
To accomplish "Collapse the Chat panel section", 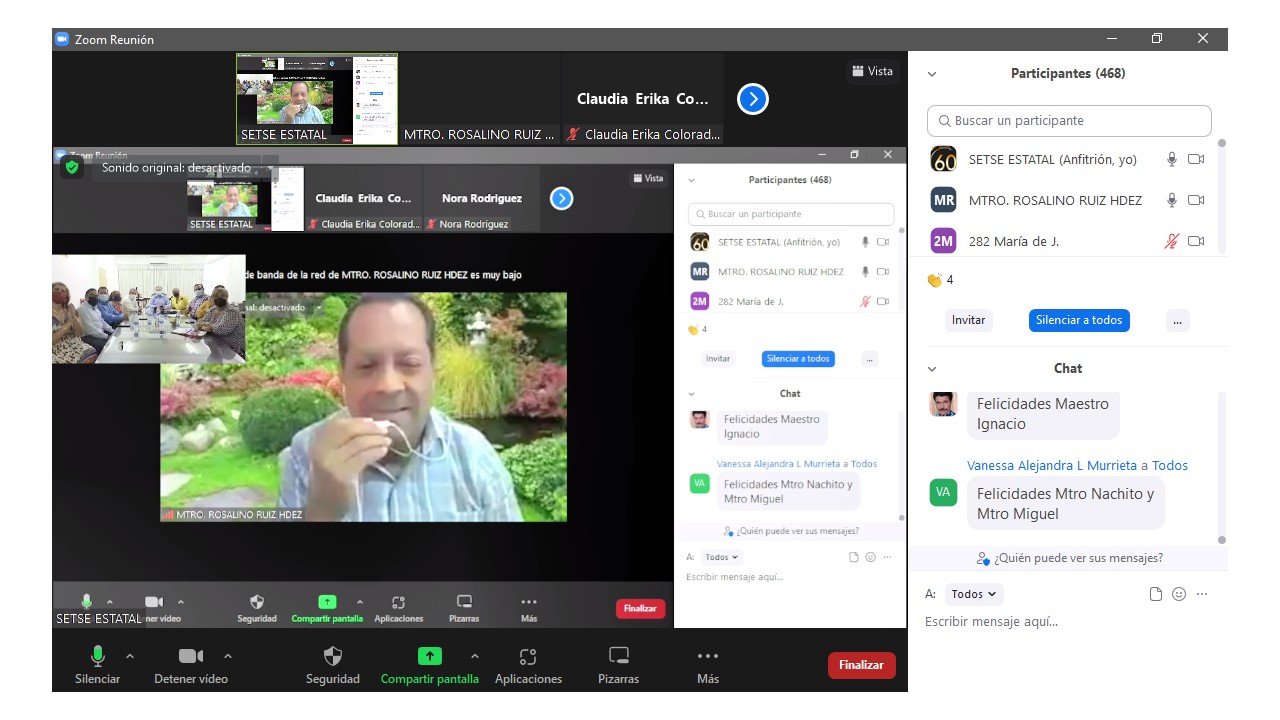I will tap(932, 369).
